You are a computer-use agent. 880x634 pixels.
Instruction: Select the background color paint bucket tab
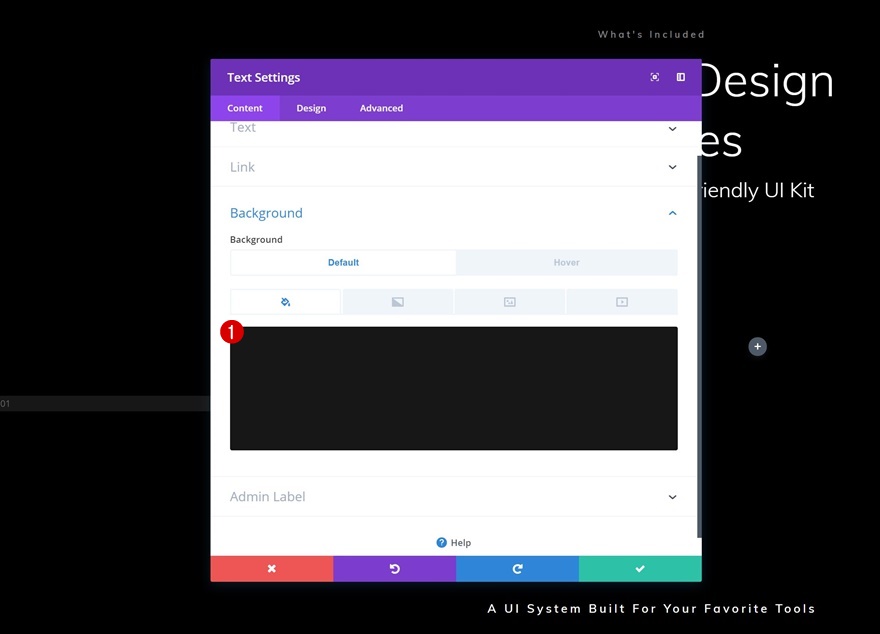[x=285, y=302]
